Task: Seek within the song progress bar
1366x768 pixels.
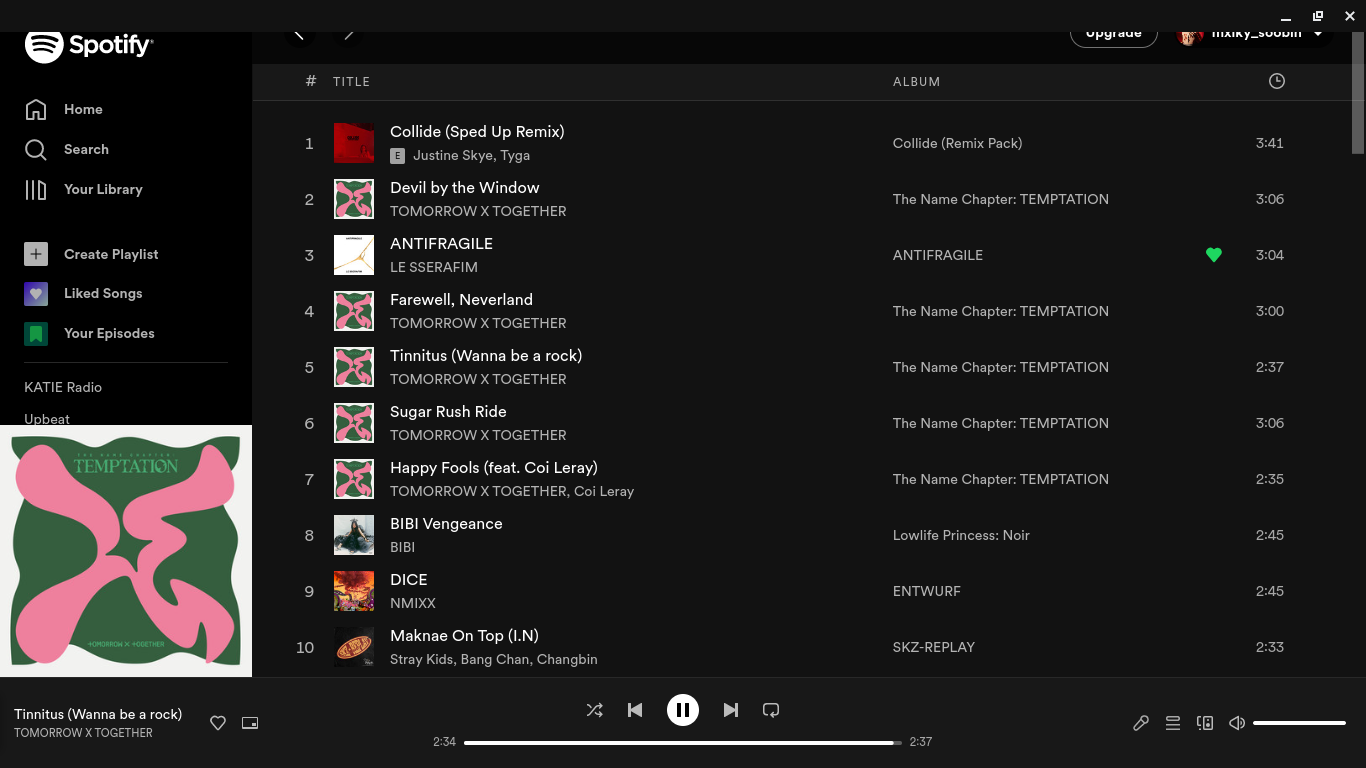Action: point(683,742)
